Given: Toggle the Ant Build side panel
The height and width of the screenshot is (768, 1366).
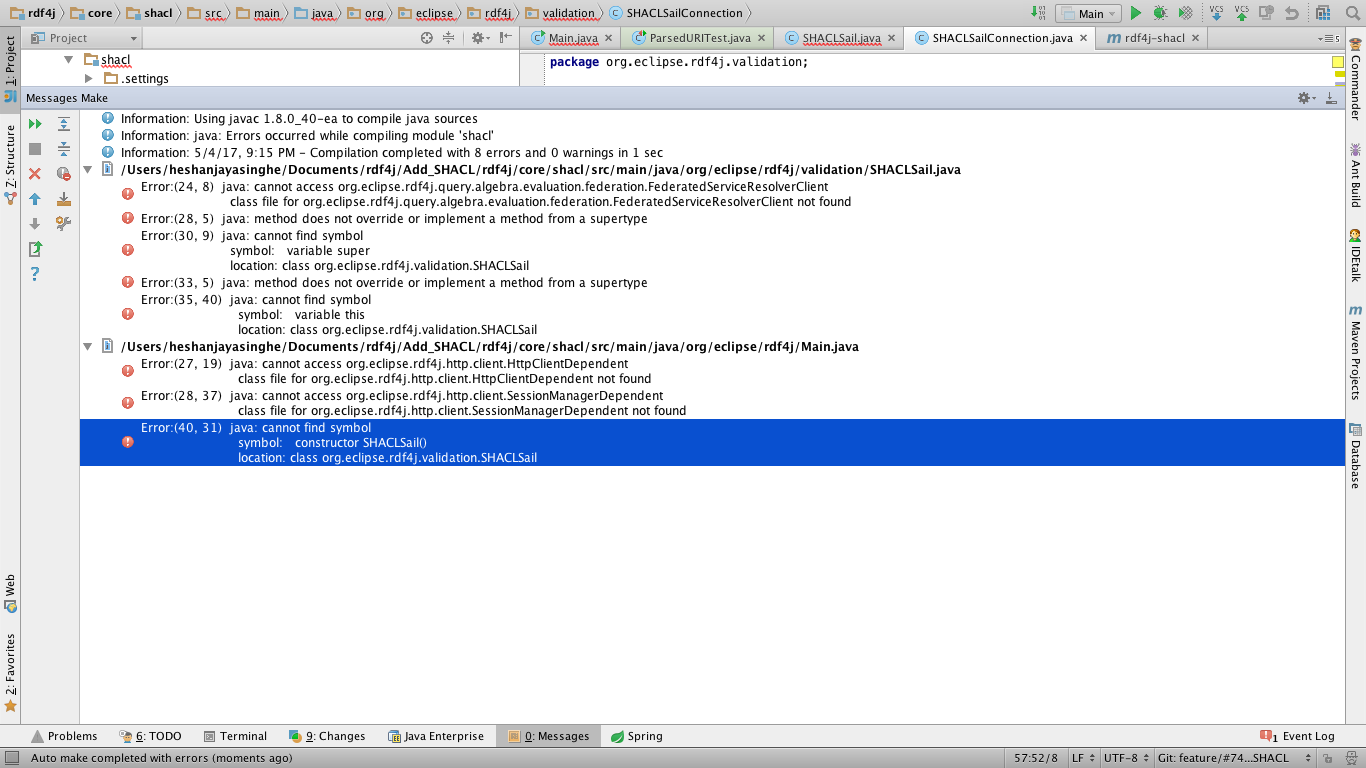Looking at the screenshot, I should (1356, 174).
